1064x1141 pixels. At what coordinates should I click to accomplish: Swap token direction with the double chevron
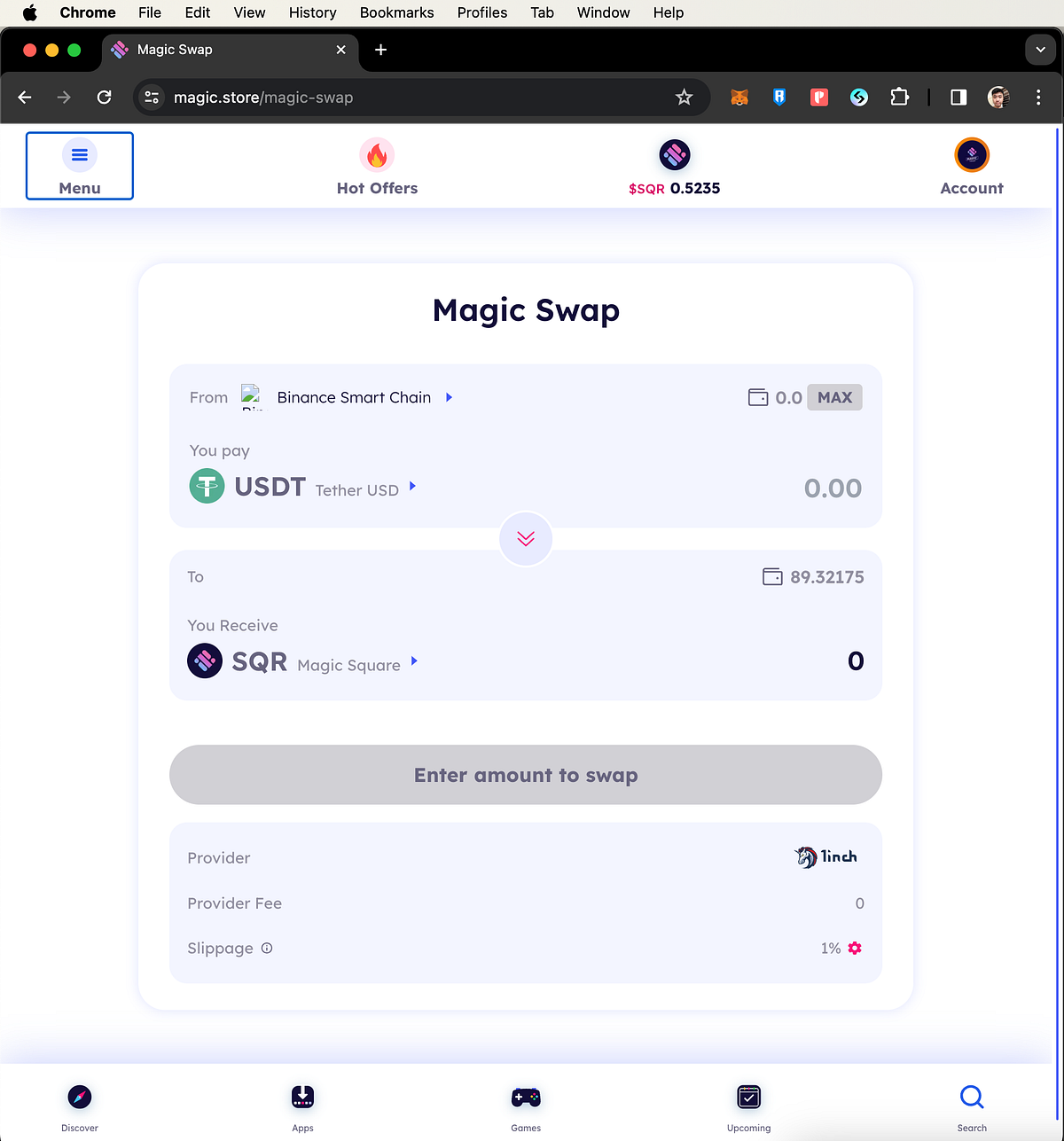coord(526,538)
